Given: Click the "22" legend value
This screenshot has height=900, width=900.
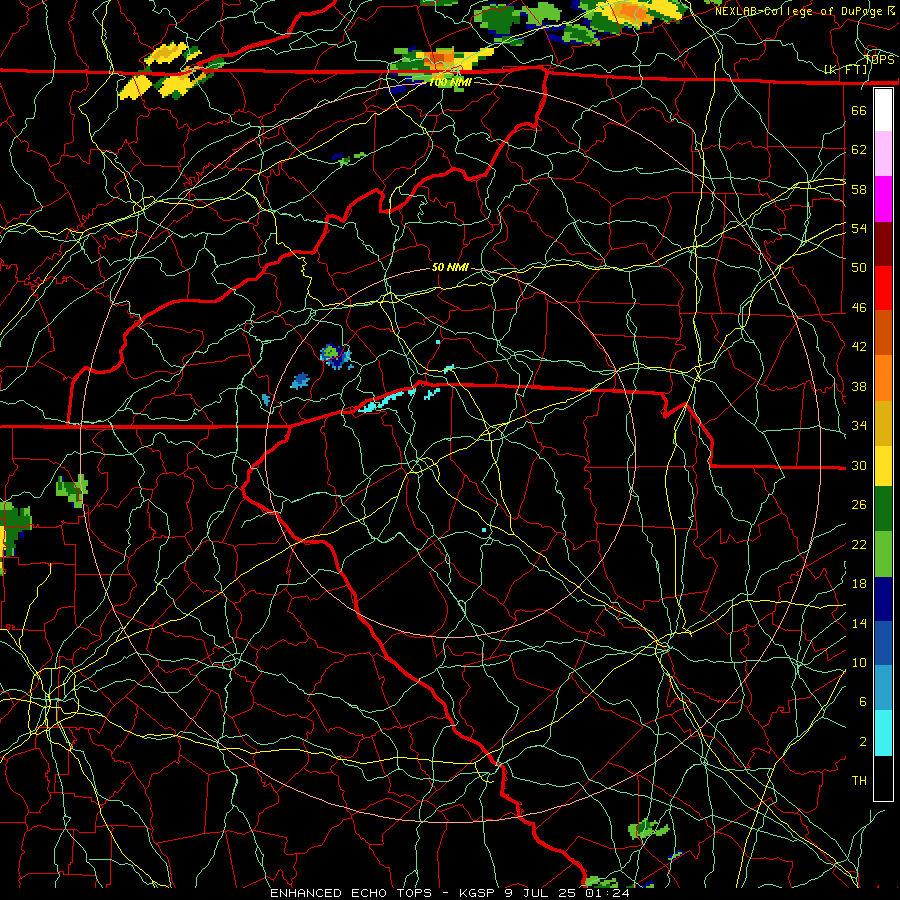Looking at the screenshot, I should click(x=859, y=544).
